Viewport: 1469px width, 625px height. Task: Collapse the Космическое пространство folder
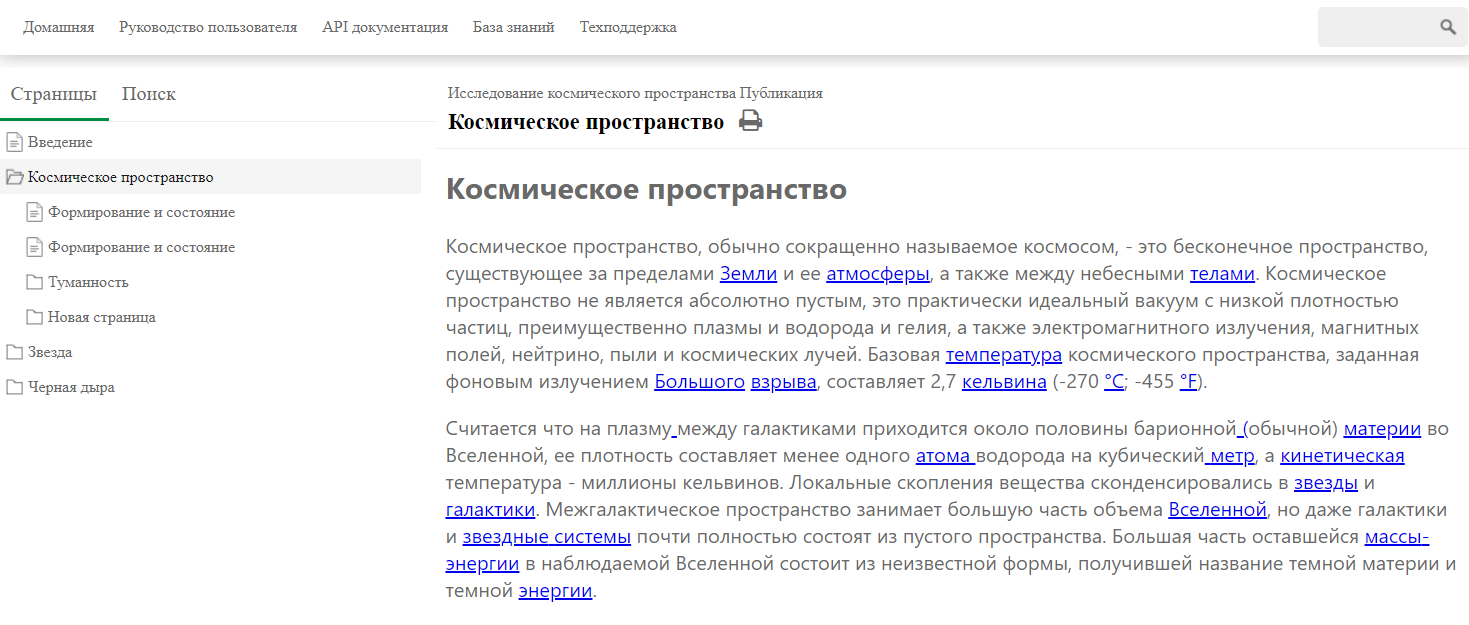click(119, 176)
